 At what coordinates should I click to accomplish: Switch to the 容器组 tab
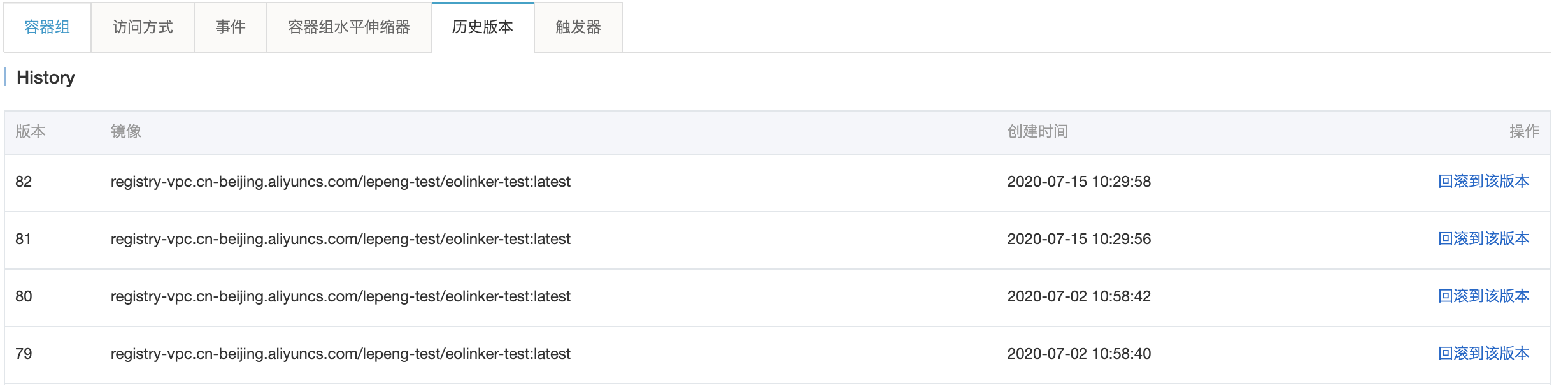coord(47,27)
